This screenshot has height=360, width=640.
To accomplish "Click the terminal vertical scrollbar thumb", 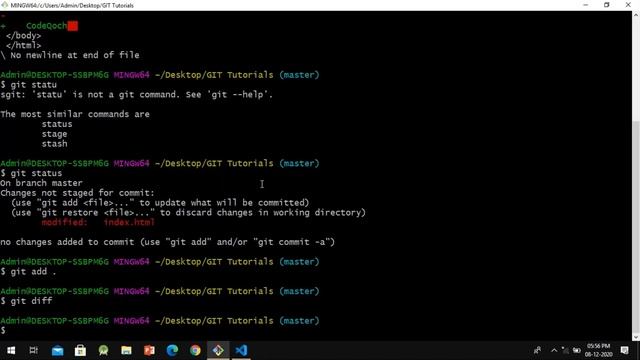I will 636,227.
